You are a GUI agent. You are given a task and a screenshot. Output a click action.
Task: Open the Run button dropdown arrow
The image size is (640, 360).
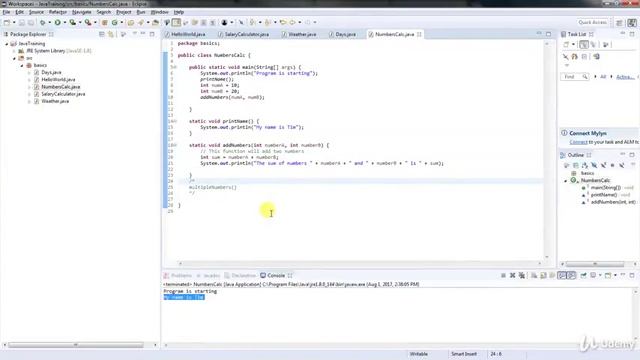[x=65, y=22]
